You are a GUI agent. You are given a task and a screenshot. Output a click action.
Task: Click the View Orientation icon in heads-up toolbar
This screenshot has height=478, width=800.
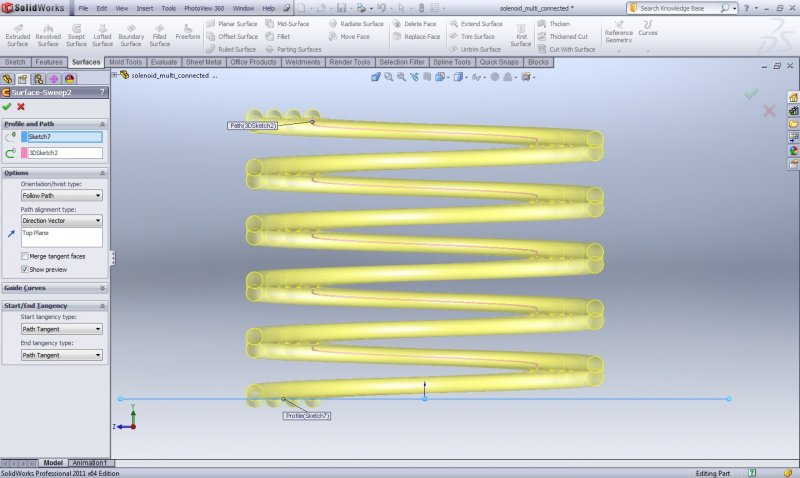click(441, 77)
